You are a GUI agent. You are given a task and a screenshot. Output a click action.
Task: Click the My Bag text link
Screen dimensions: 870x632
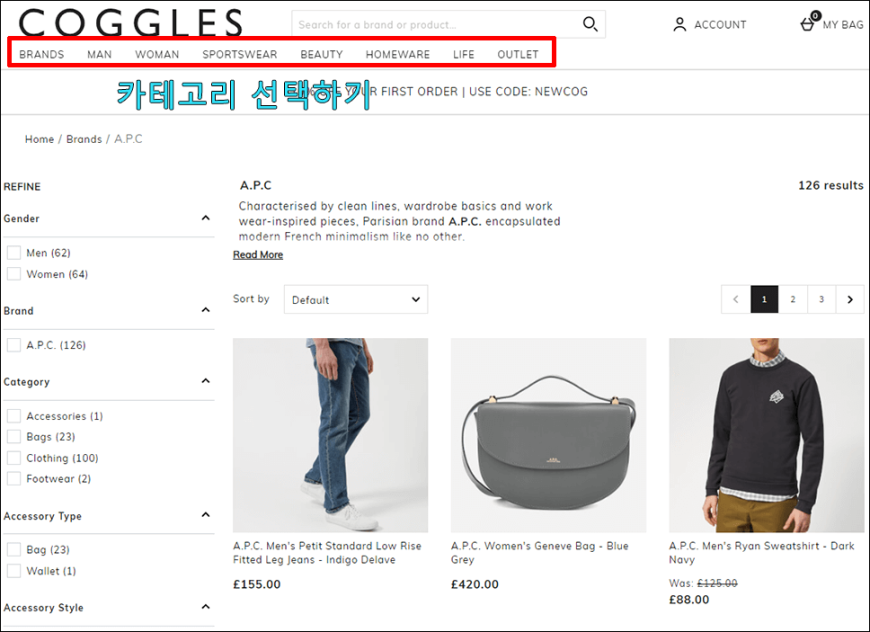(843, 25)
